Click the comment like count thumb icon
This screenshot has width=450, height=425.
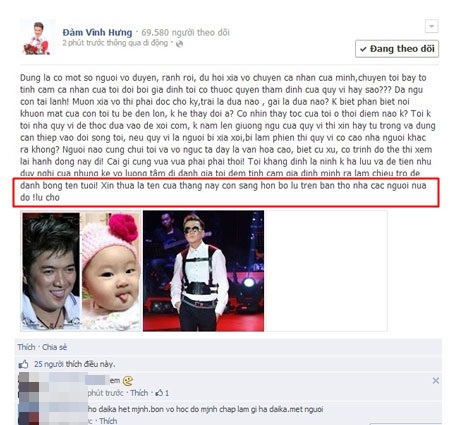coord(159,393)
